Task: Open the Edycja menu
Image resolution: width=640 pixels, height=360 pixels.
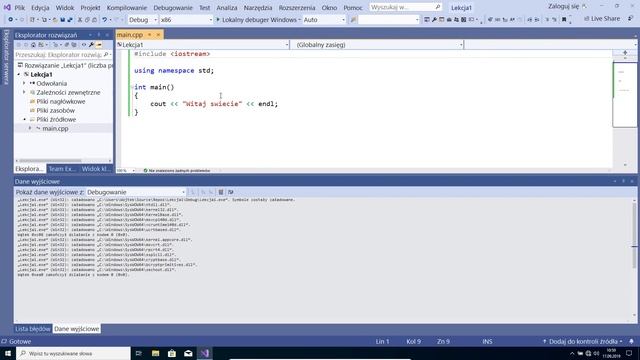Action: click(x=40, y=7)
